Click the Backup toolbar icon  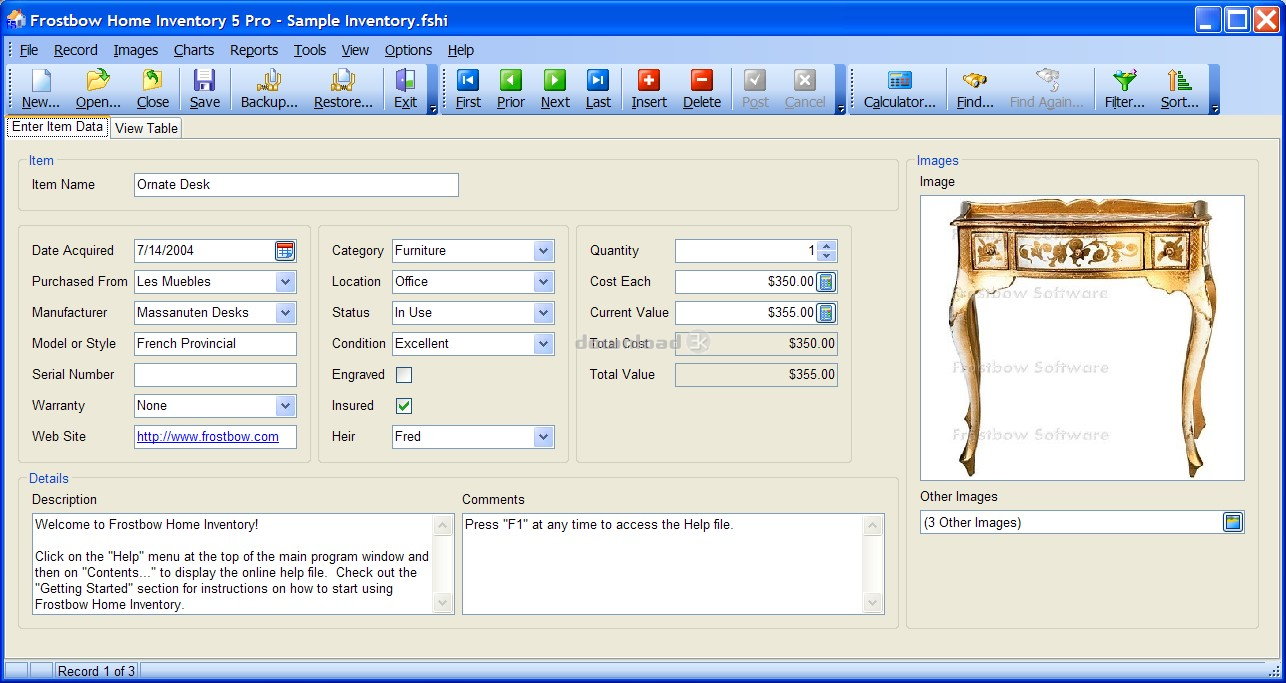point(269,89)
